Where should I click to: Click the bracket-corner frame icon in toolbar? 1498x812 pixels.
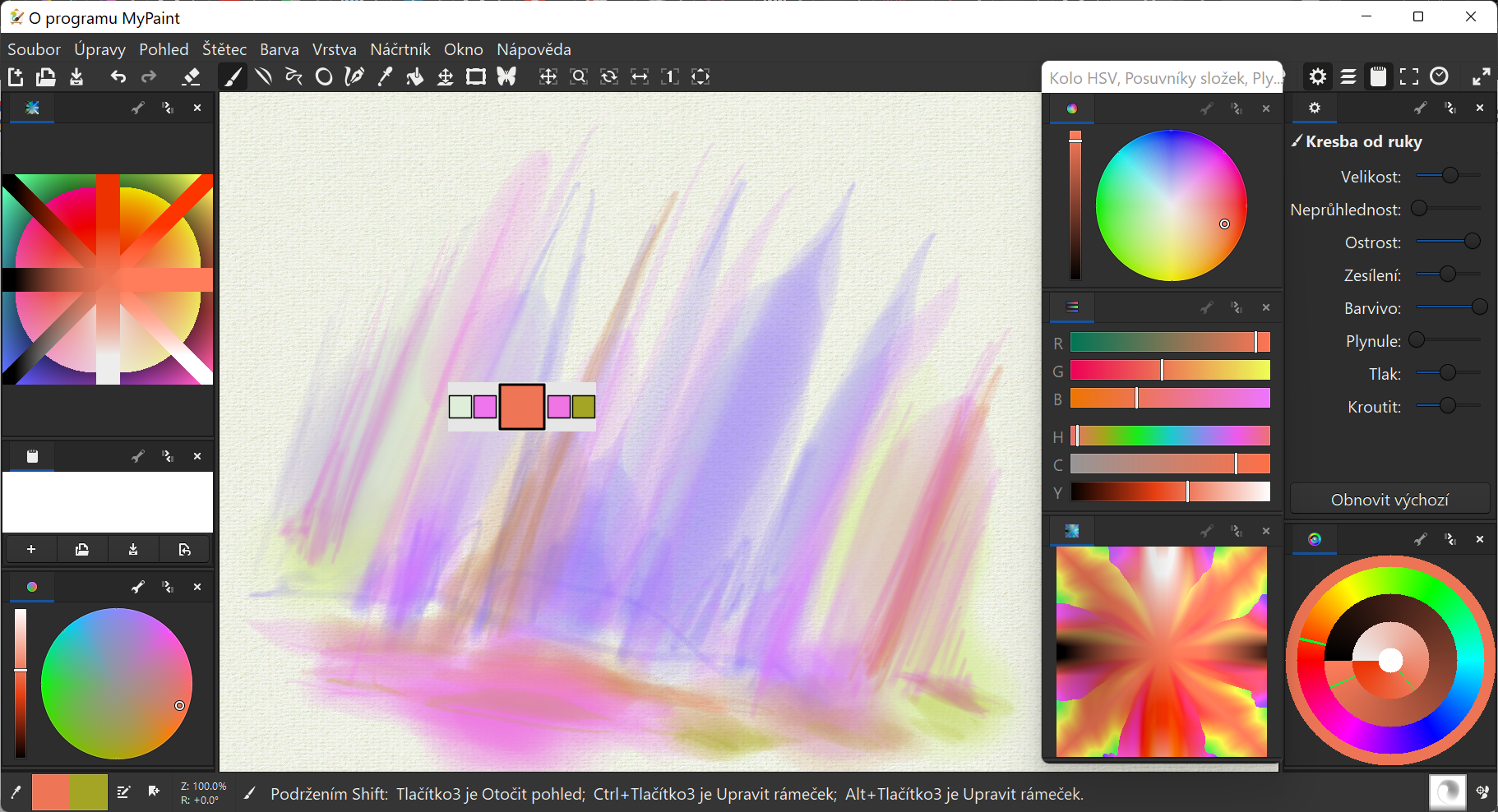[1409, 76]
